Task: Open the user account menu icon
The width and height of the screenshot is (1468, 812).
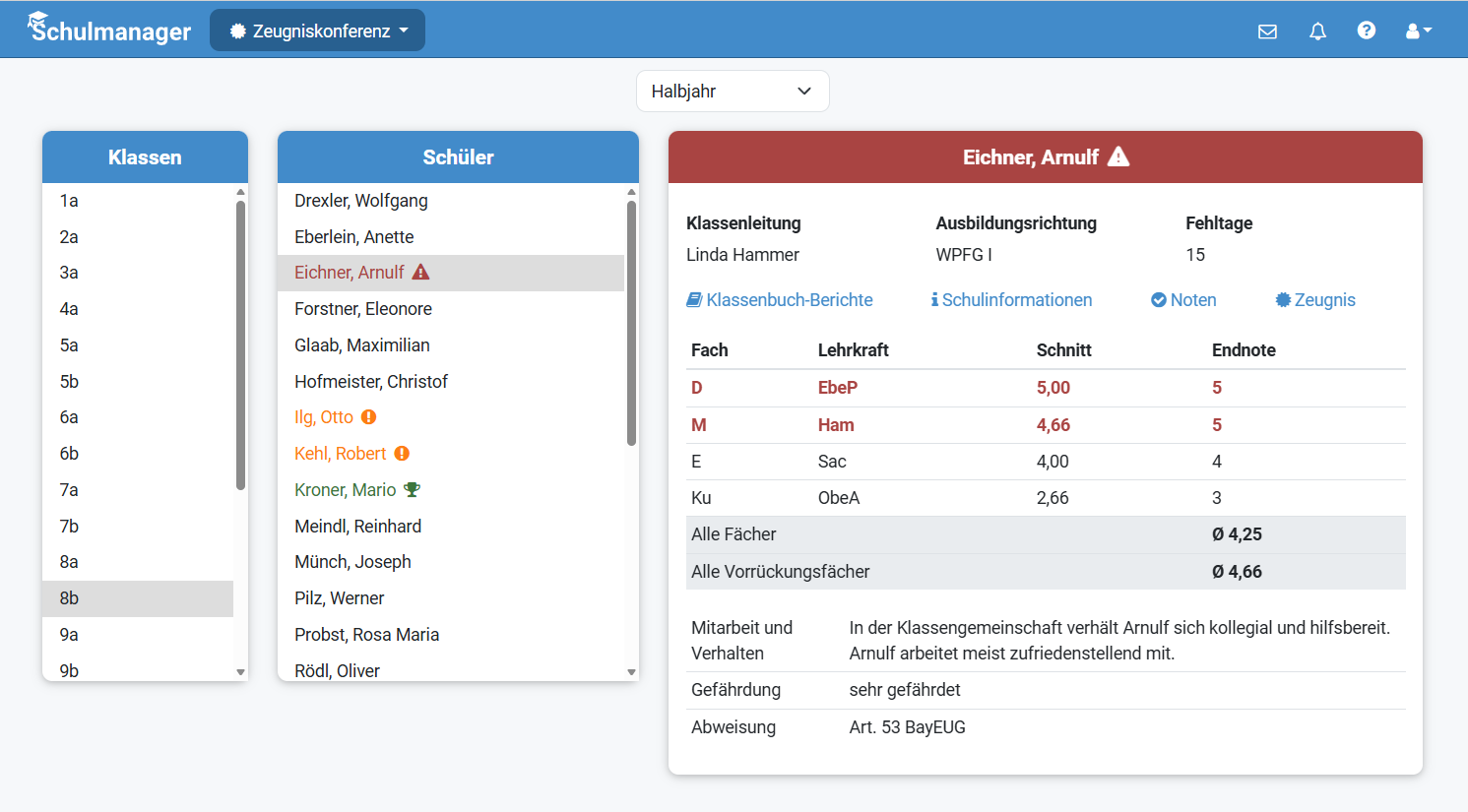Action: pyautogui.click(x=1418, y=31)
